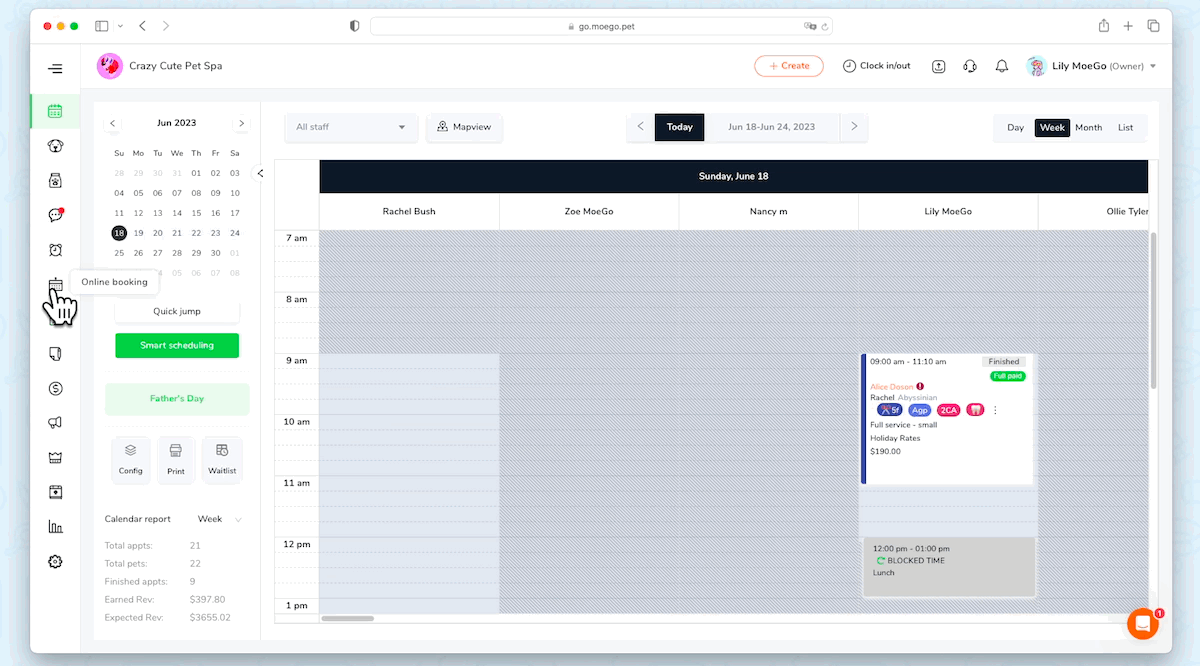Toggle the Safari sidebar button
The height and width of the screenshot is (666, 1200).
(102, 26)
